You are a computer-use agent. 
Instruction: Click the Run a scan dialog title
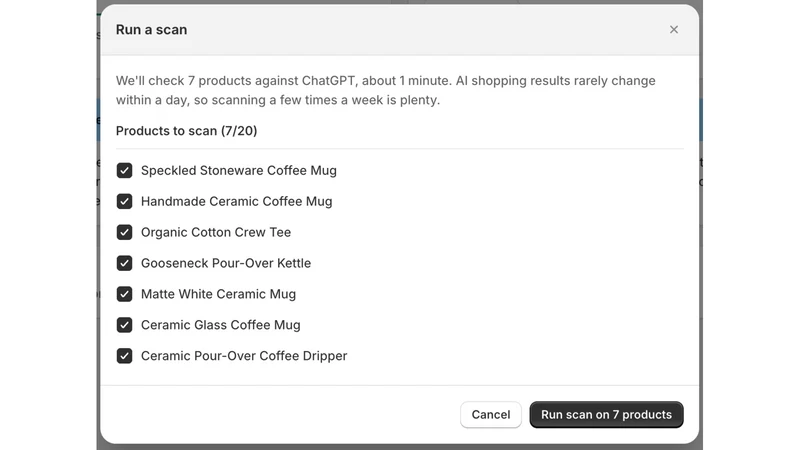[x=151, y=30]
